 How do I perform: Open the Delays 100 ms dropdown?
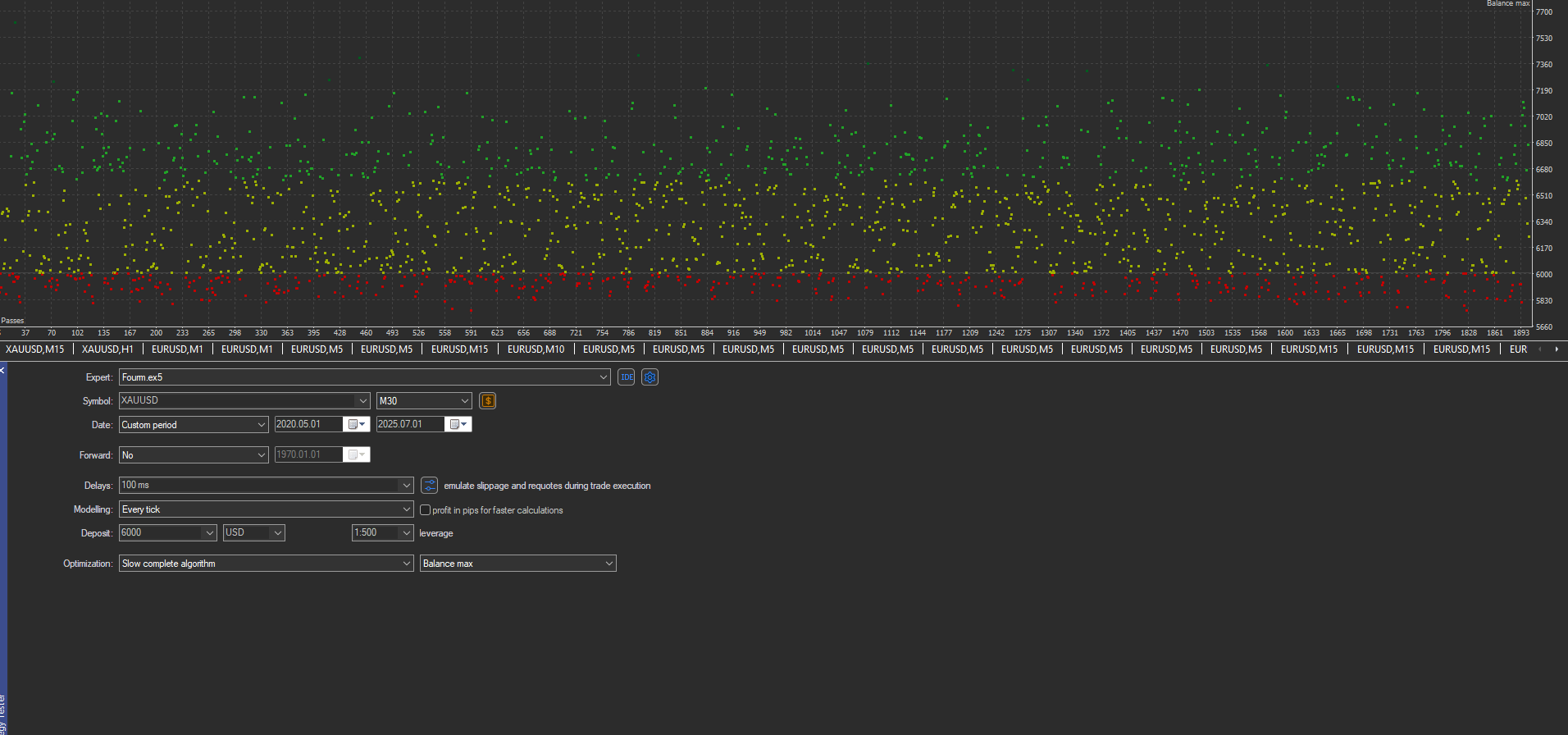pyautogui.click(x=406, y=486)
